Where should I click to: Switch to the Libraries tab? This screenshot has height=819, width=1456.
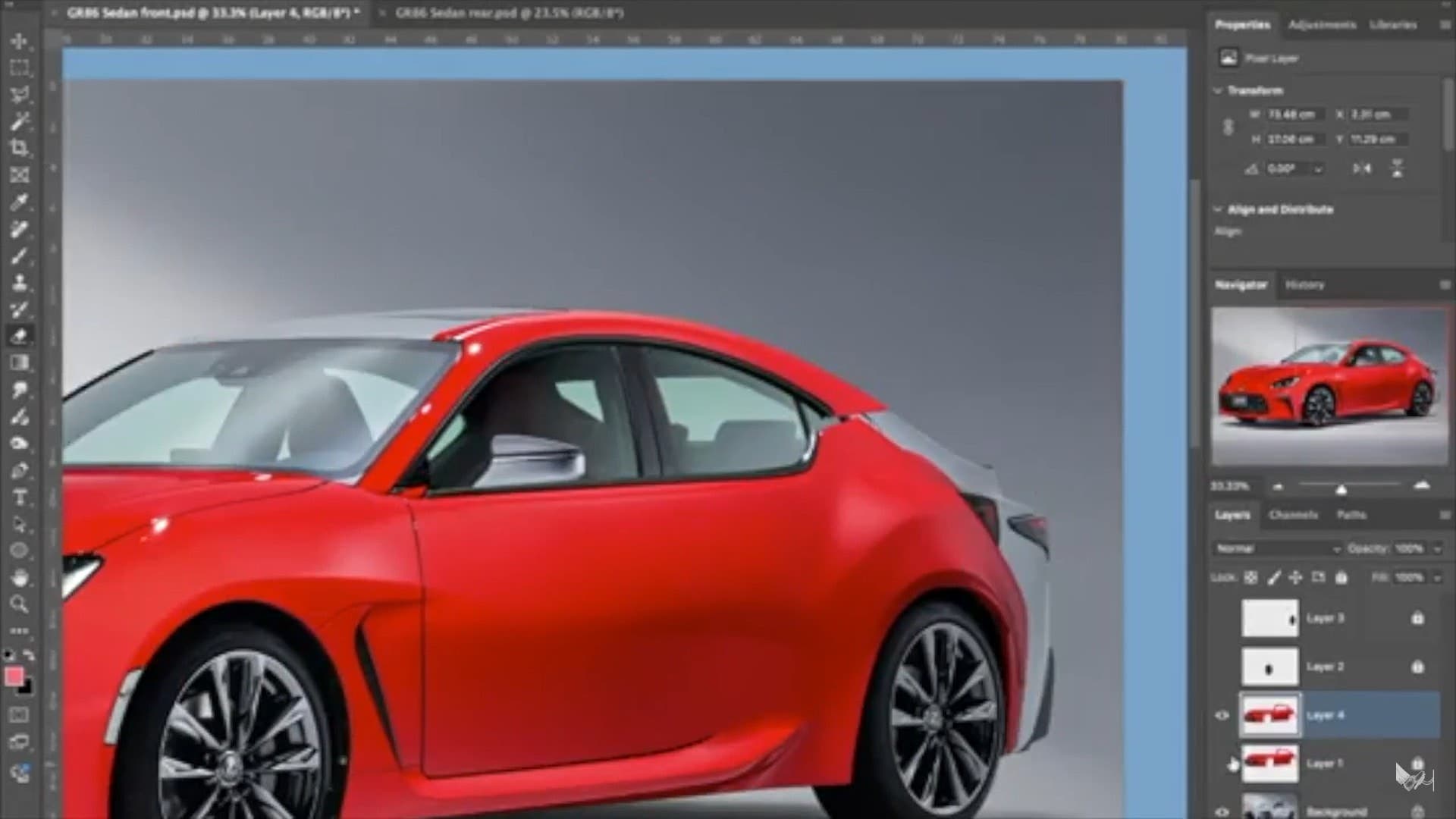click(x=1393, y=25)
